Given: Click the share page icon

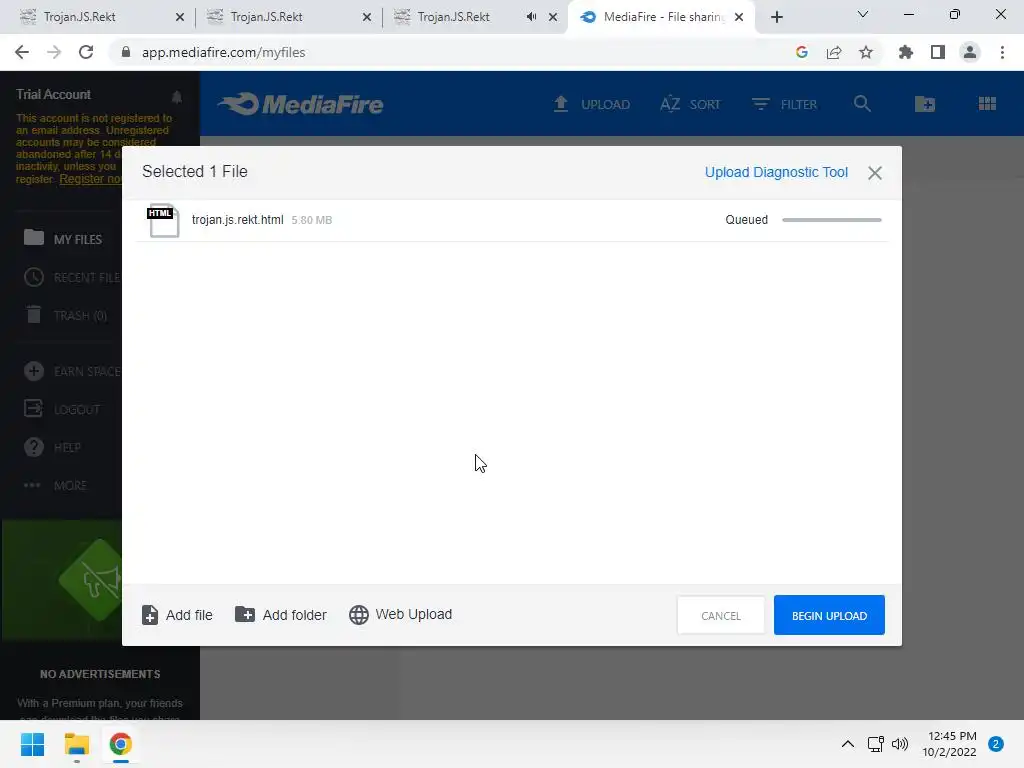Looking at the screenshot, I should click(834, 52).
